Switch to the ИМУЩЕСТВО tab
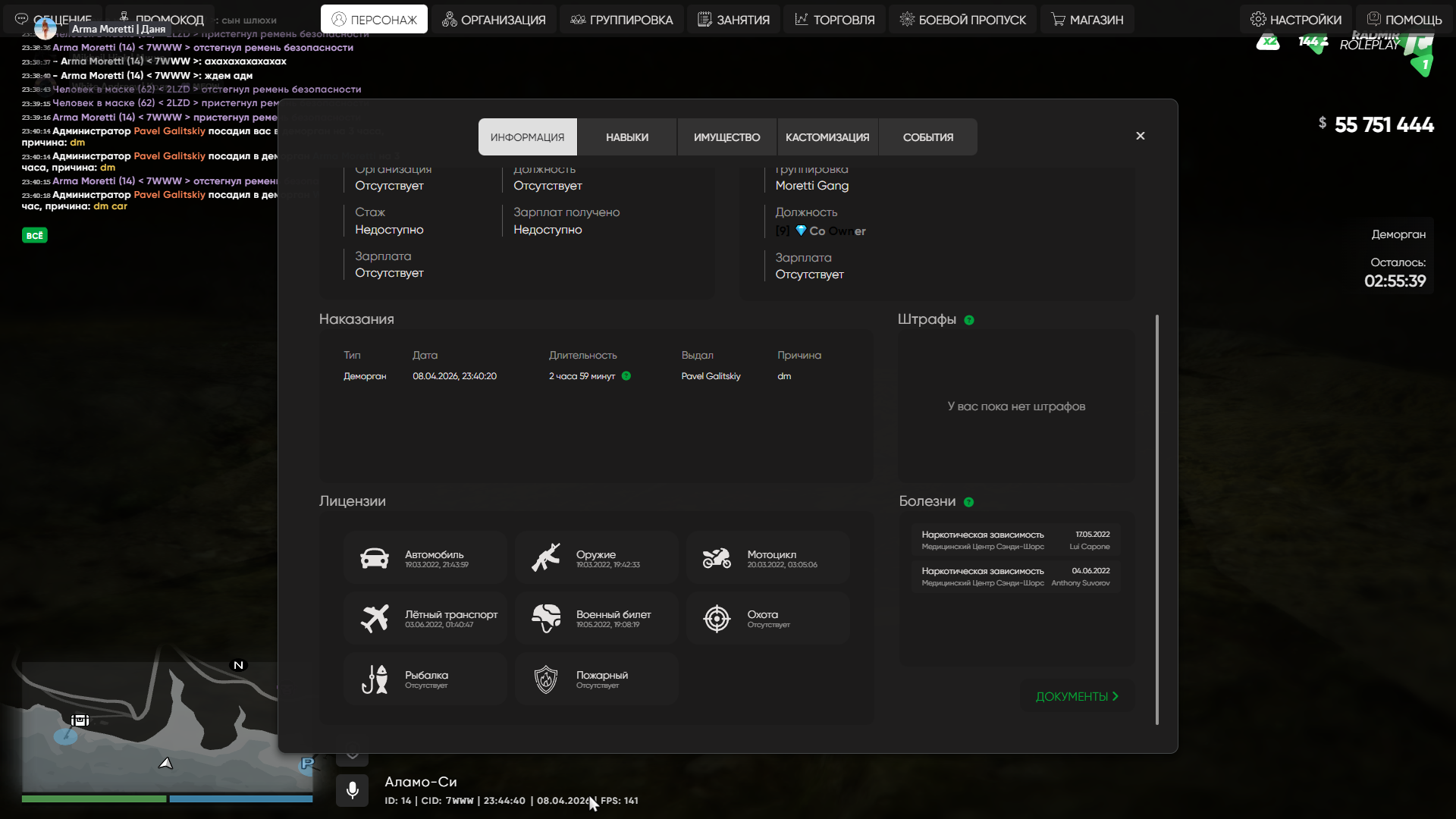This screenshot has height=819, width=1456. click(x=726, y=137)
